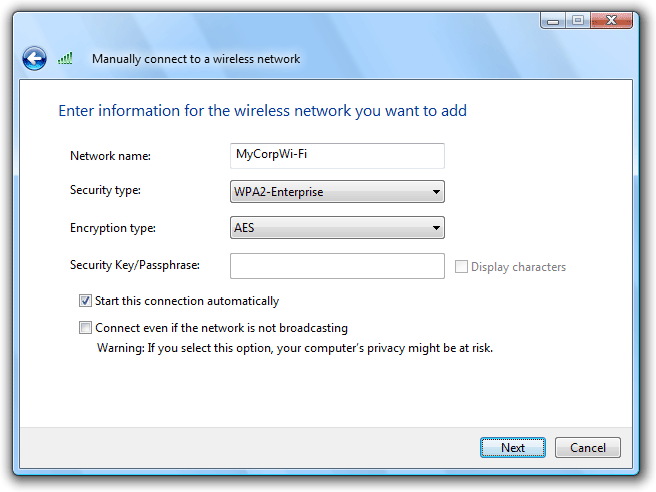This screenshot has height=492, width=656.
Task: Maximize the wireless network dialog window
Action: [x=578, y=20]
